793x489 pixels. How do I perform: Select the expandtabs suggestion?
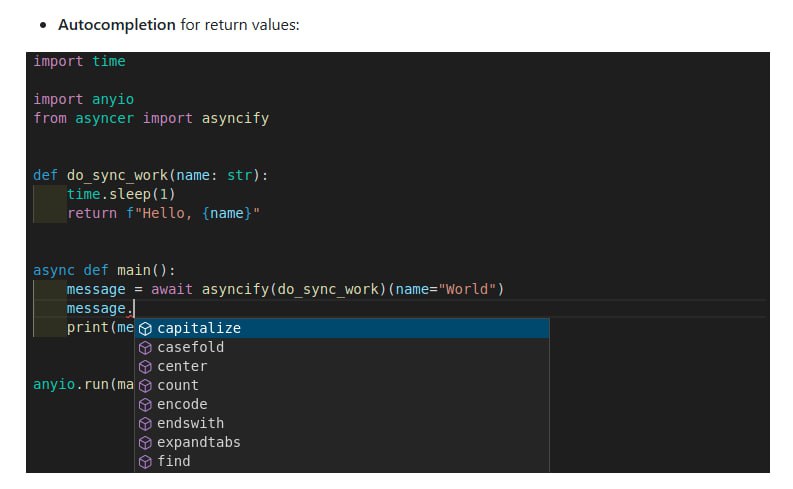pyautogui.click(x=199, y=442)
